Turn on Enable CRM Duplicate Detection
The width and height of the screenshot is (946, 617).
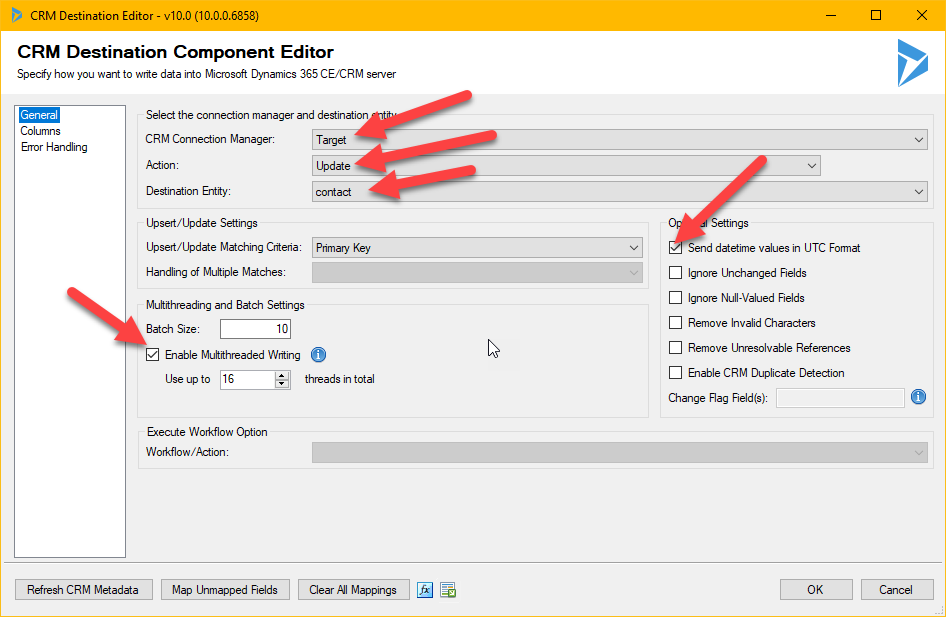(x=675, y=373)
